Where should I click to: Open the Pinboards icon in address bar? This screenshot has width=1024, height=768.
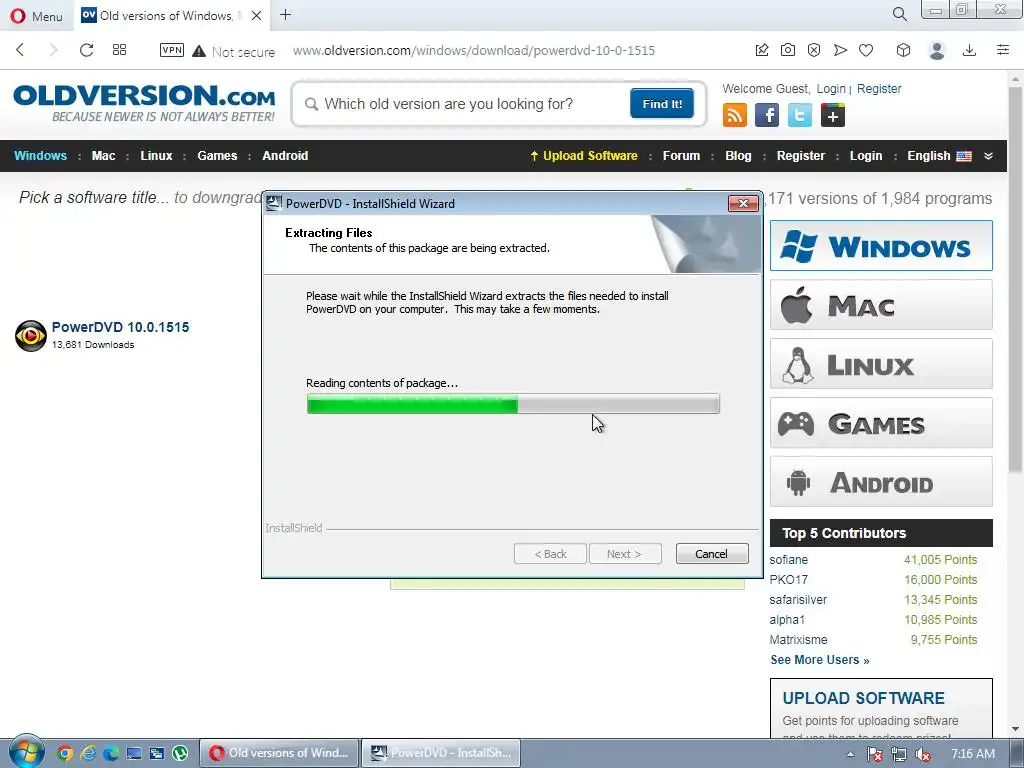point(761,50)
